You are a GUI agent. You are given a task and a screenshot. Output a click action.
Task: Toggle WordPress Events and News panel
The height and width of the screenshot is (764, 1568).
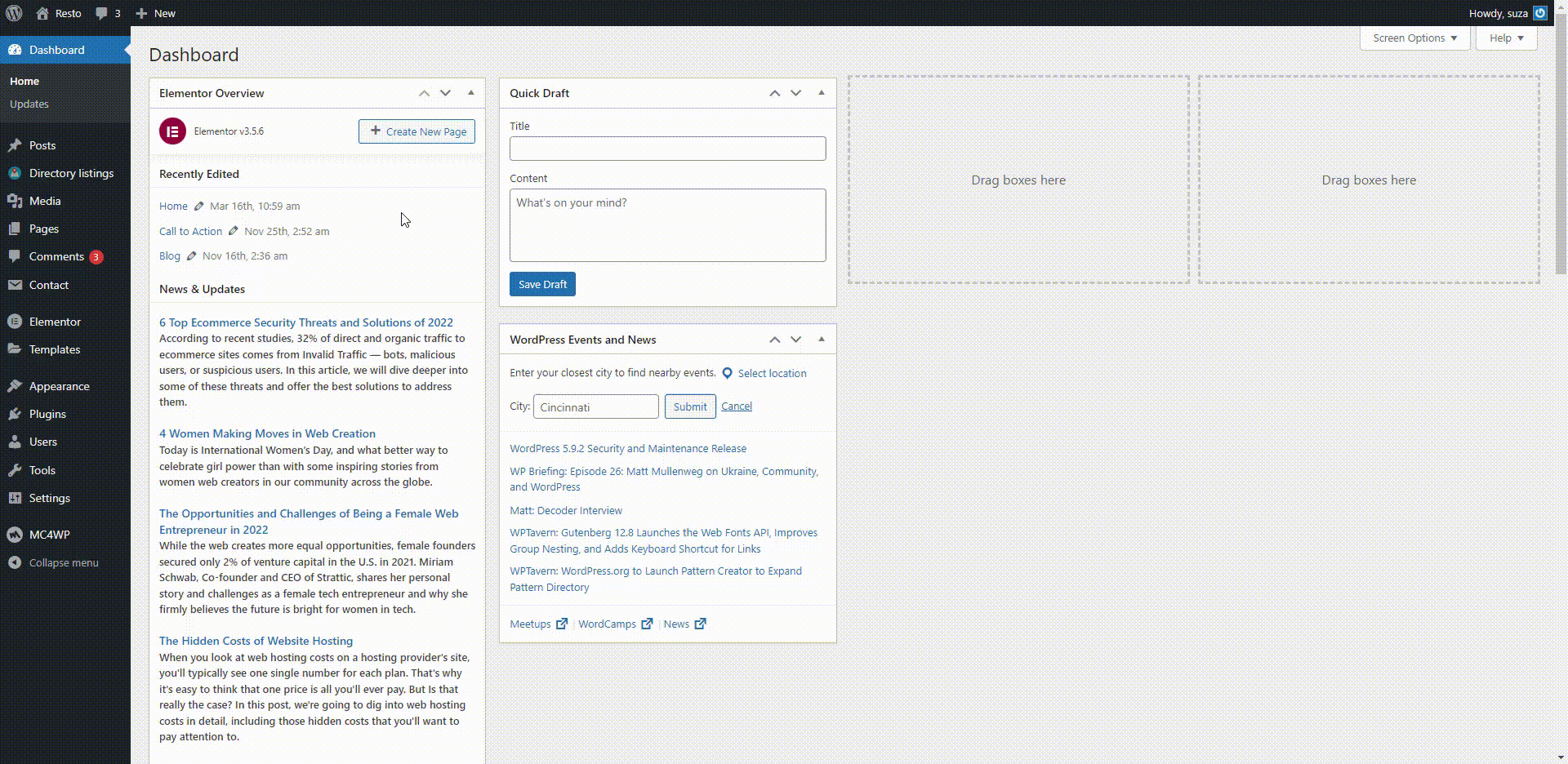(x=821, y=340)
